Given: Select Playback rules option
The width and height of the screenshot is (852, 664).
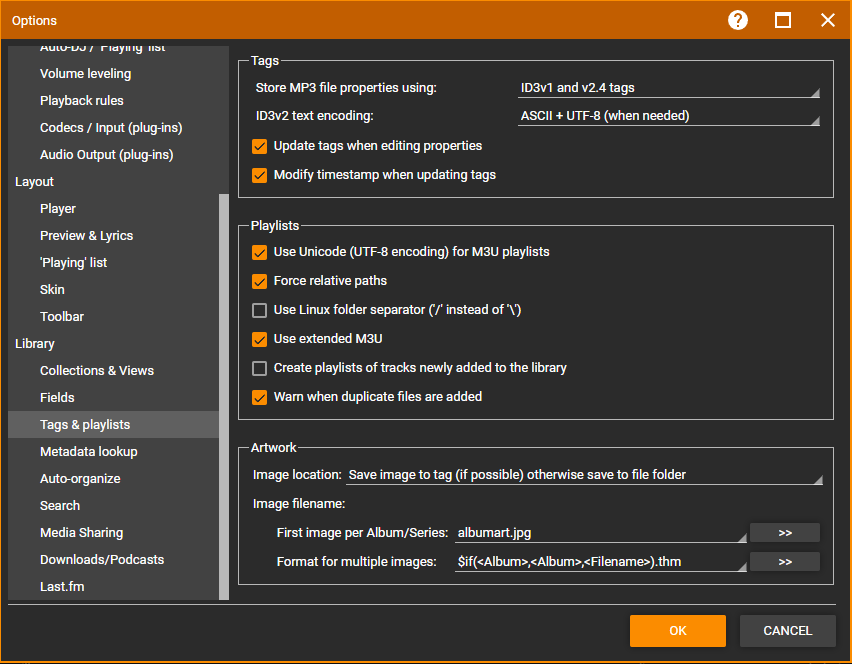Looking at the screenshot, I should tap(113, 101).
